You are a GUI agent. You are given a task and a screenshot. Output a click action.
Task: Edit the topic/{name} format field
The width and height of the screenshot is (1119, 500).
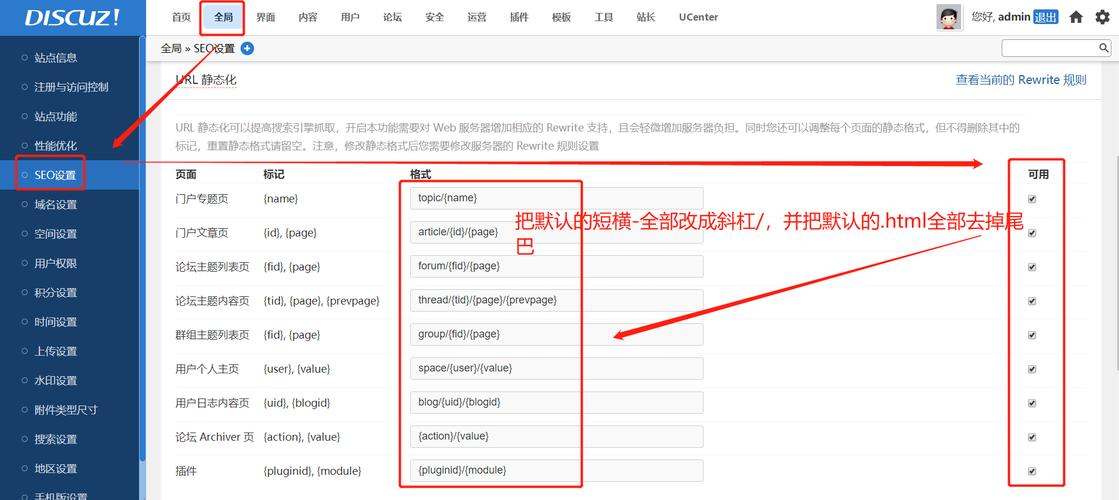click(x=557, y=198)
